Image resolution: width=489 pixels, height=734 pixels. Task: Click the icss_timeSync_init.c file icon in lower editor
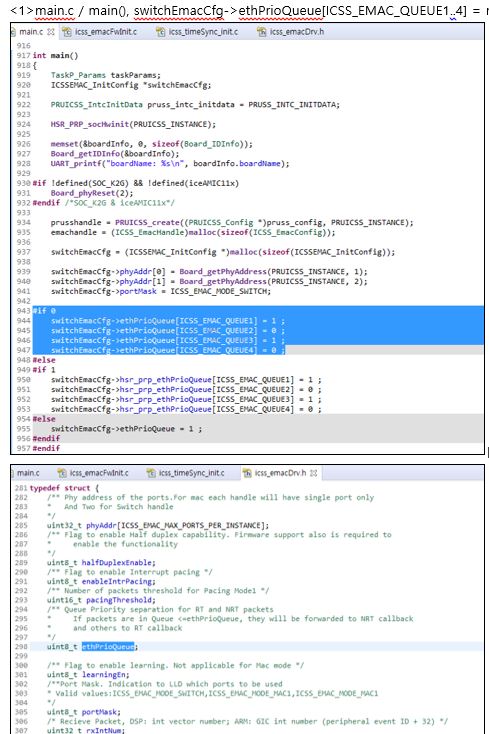[x=151, y=473]
